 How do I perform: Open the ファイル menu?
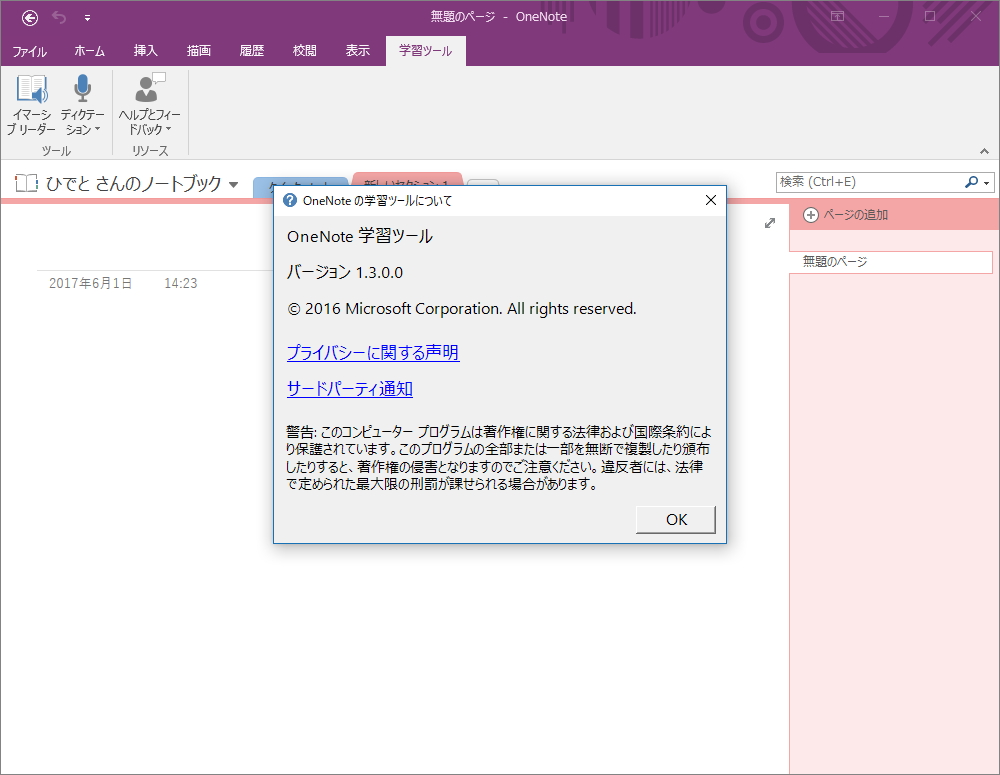pos(29,50)
